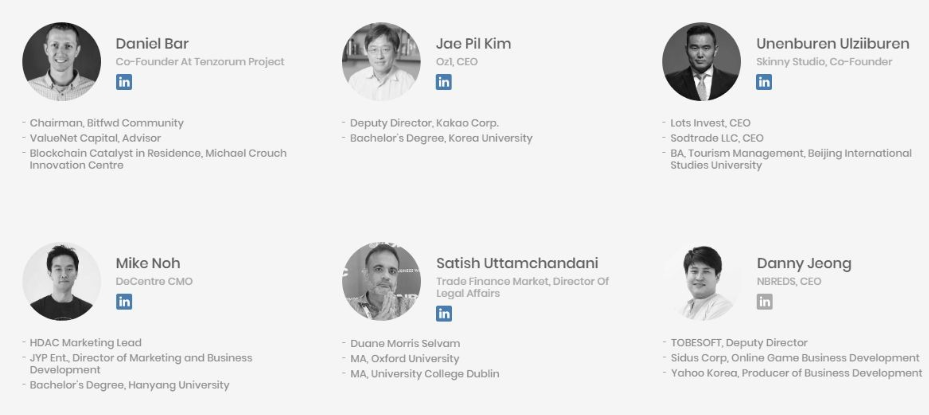Open Mike Noh's LinkedIn icon

[x=124, y=302]
